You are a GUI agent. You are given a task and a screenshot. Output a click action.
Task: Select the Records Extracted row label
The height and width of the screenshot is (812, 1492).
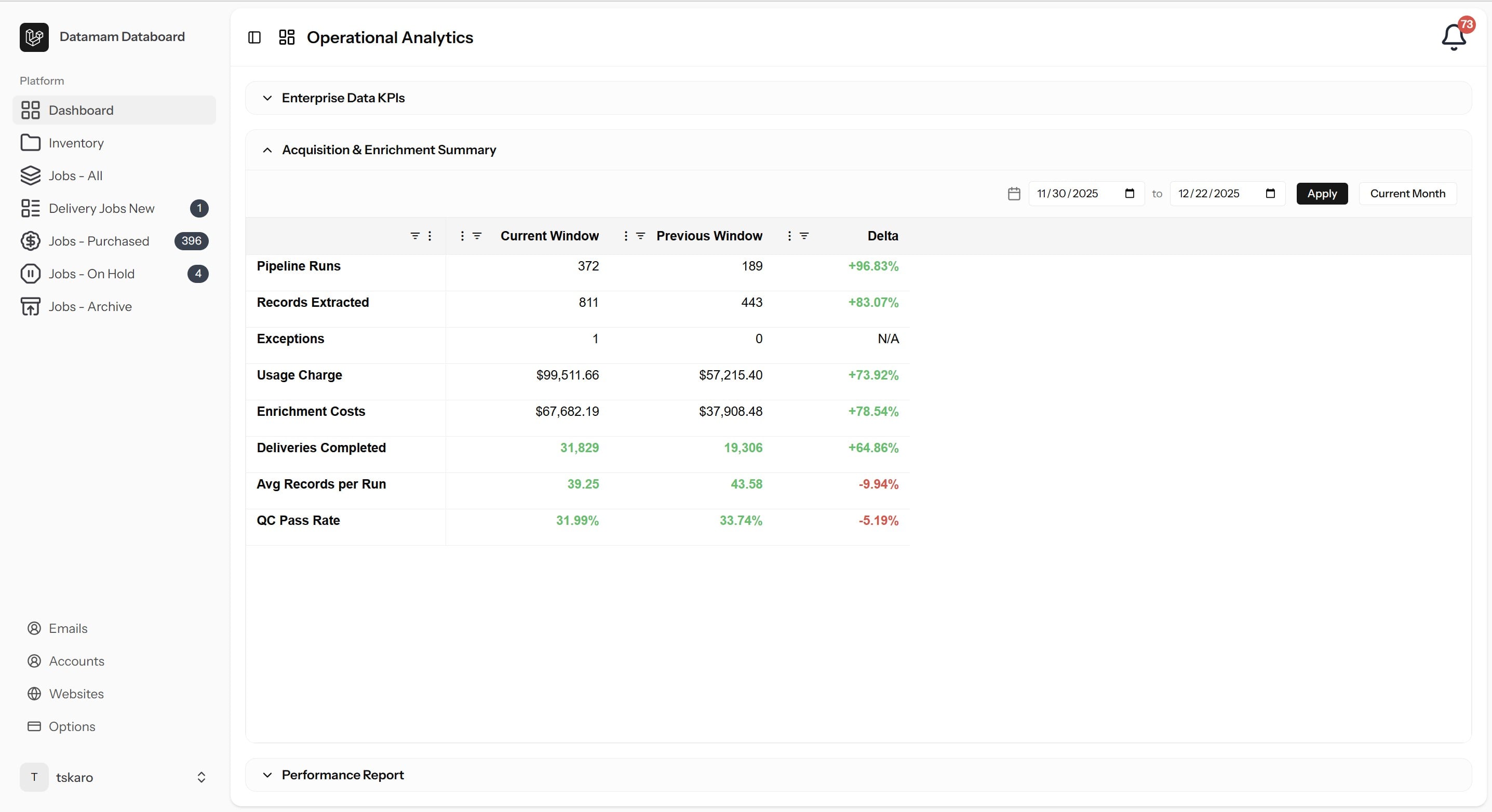click(313, 302)
